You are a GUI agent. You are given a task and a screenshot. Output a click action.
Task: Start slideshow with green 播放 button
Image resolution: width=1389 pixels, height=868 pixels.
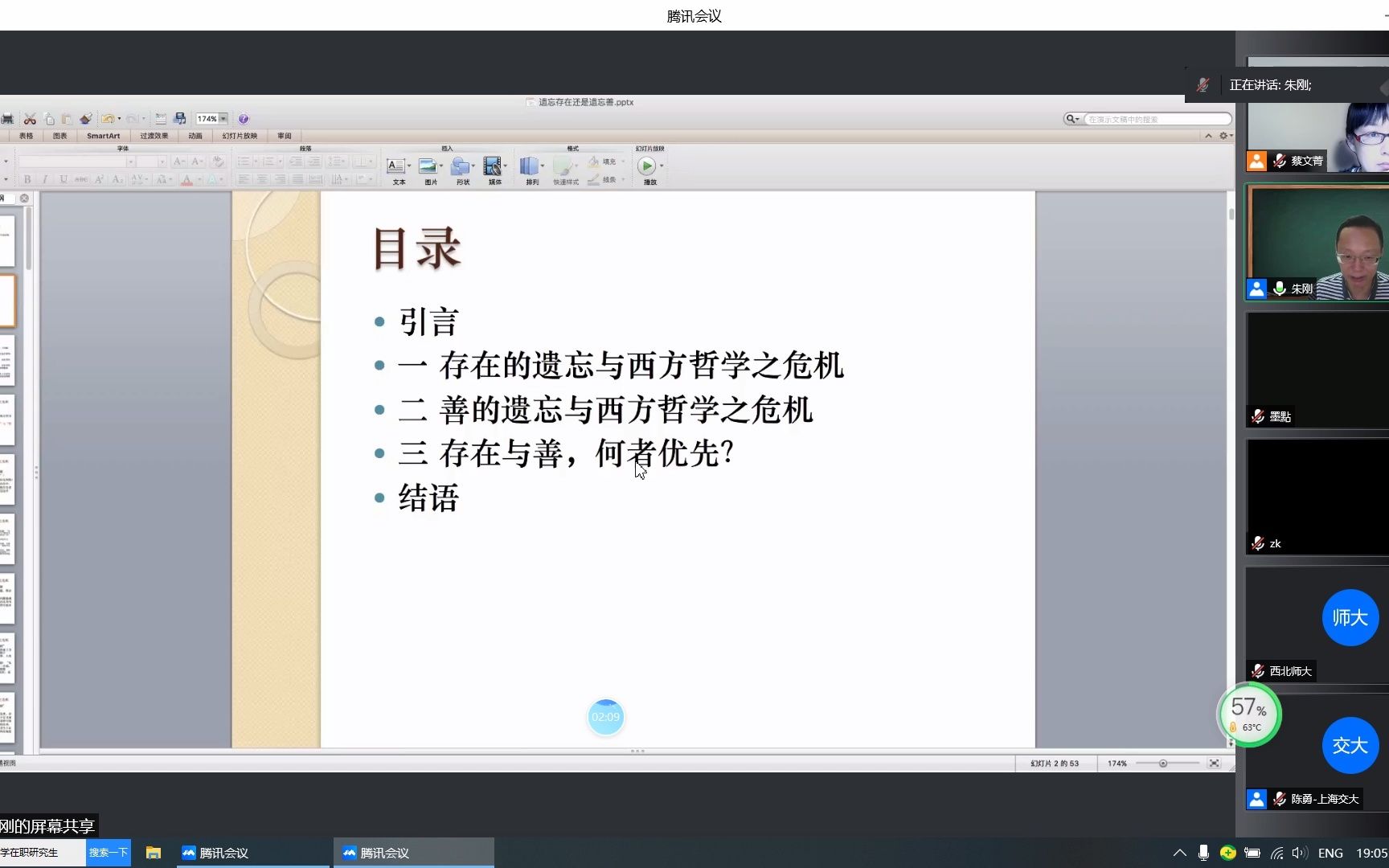click(x=646, y=166)
